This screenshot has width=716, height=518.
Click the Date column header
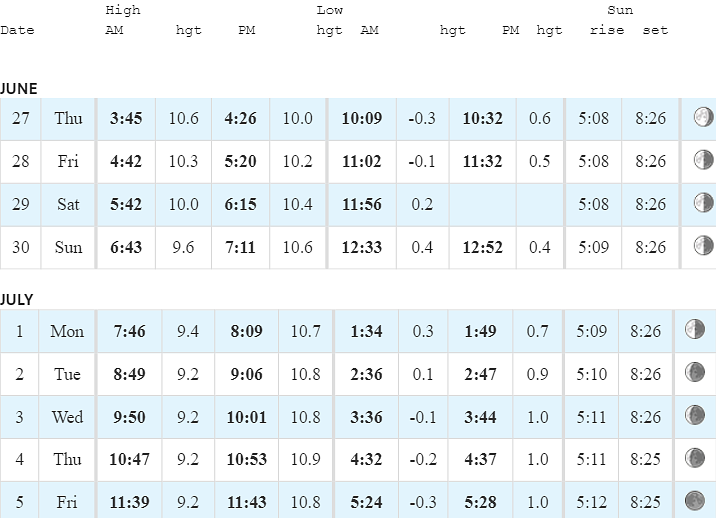17,31
